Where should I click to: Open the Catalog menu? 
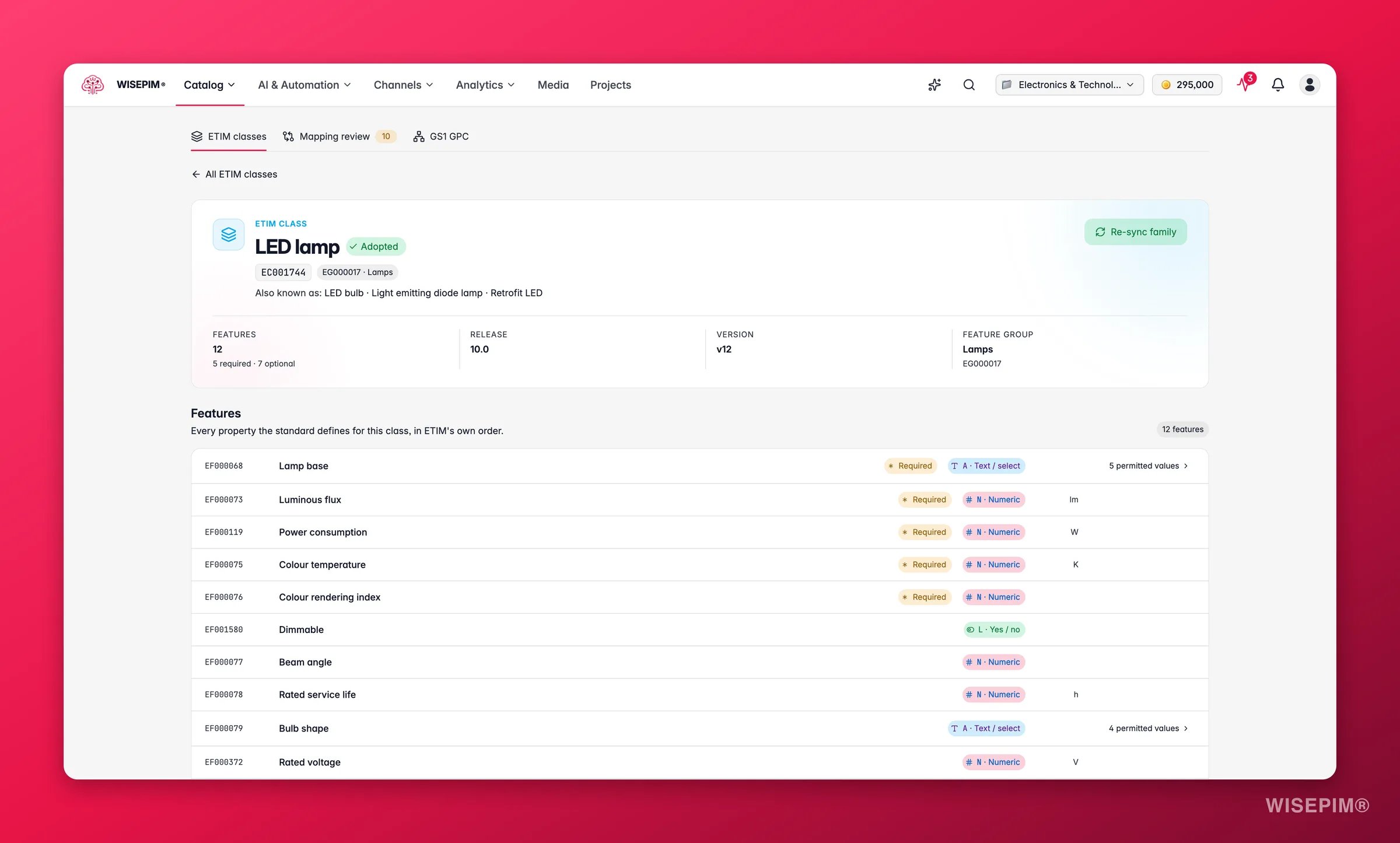tap(209, 85)
